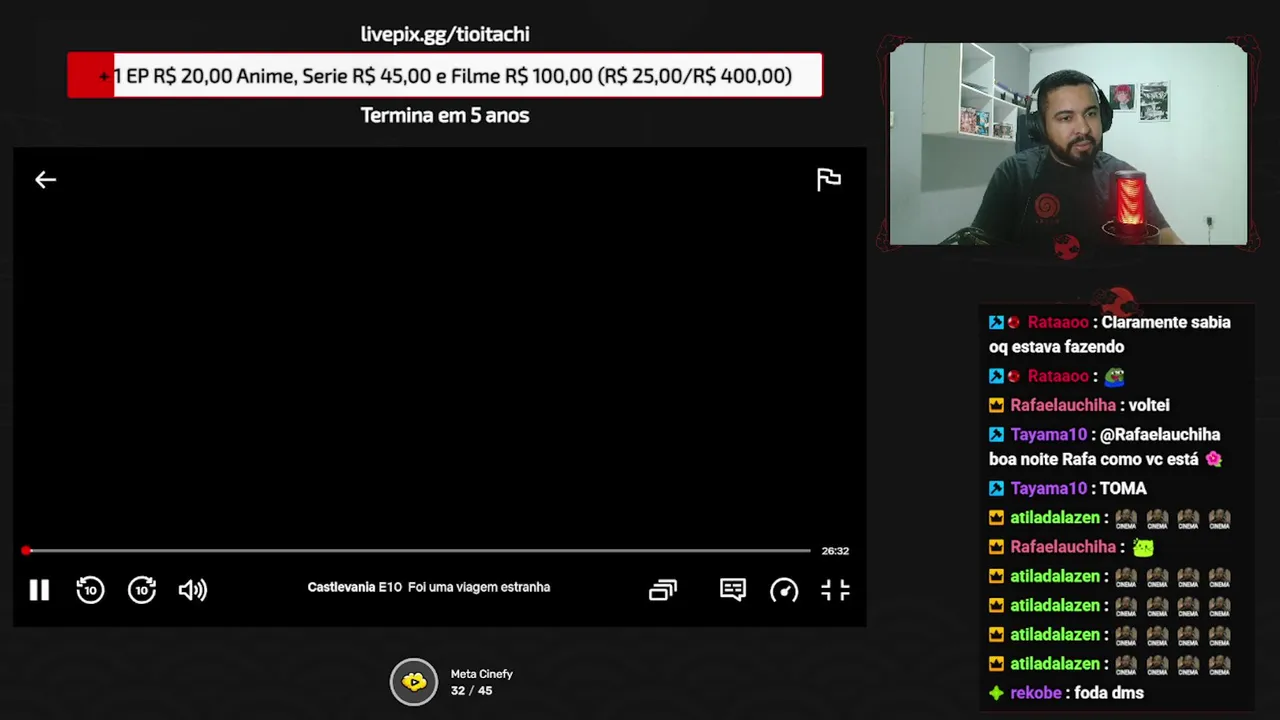Click the remaining time 26:32
The width and height of the screenshot is (1280, 720).
pos(835,551)
